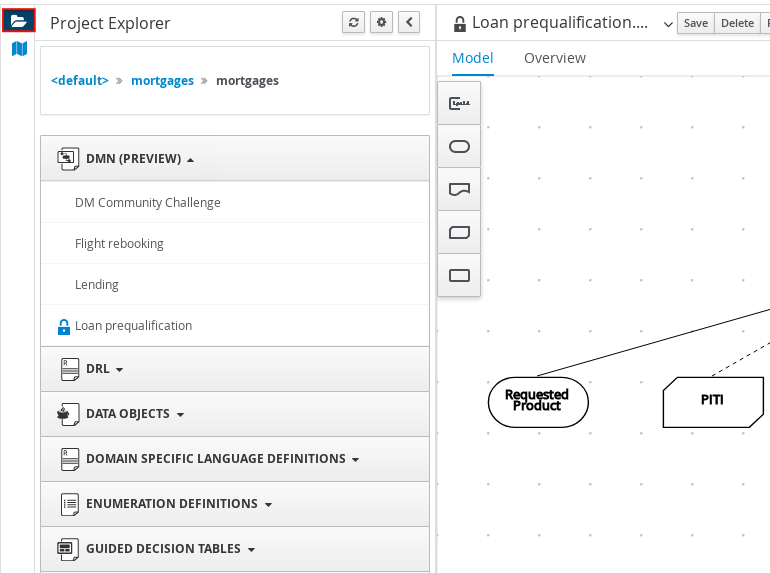Switch to the Overview tab

(x=555, y=58)
